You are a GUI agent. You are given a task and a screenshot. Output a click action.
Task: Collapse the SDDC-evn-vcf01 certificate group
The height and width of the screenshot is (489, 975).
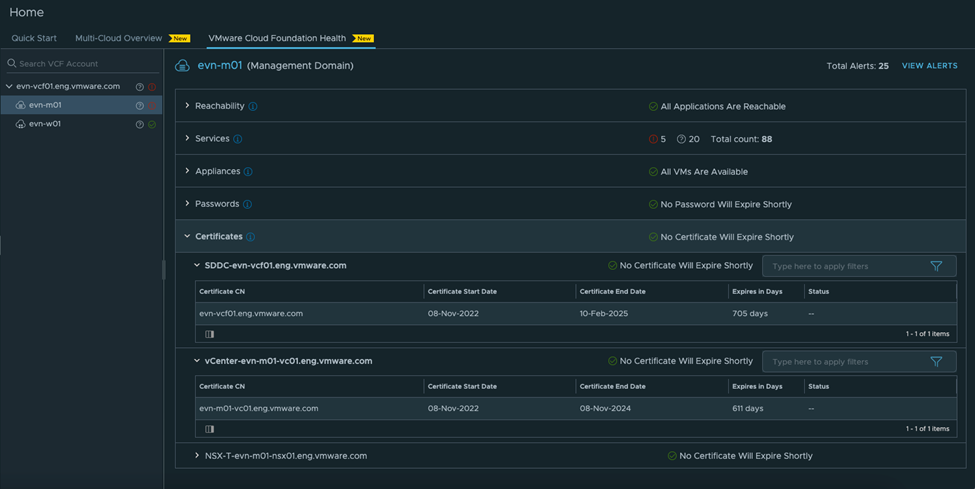pyautogui.click(x=197, y=266)
